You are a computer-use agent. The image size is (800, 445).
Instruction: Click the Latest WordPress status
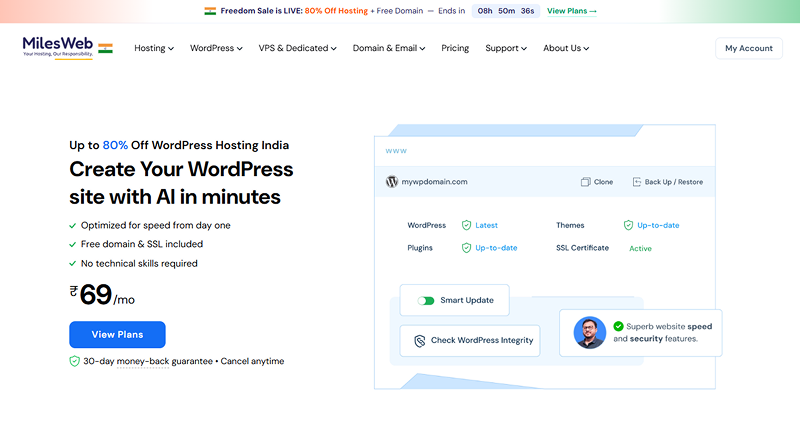486,225
